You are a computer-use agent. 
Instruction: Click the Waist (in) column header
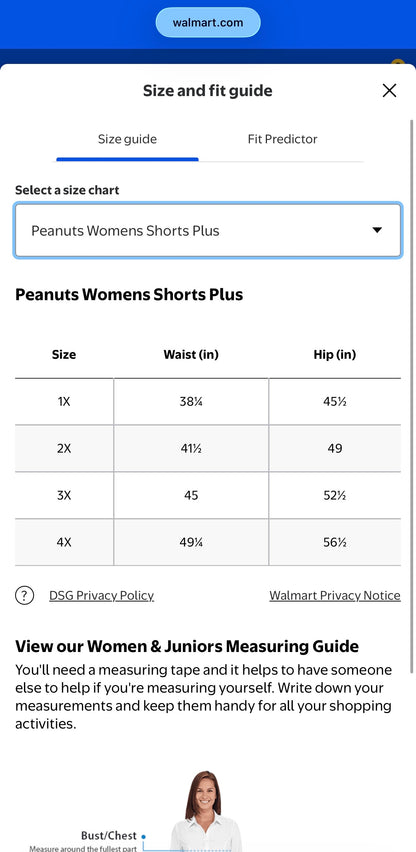tap(191, 355)
